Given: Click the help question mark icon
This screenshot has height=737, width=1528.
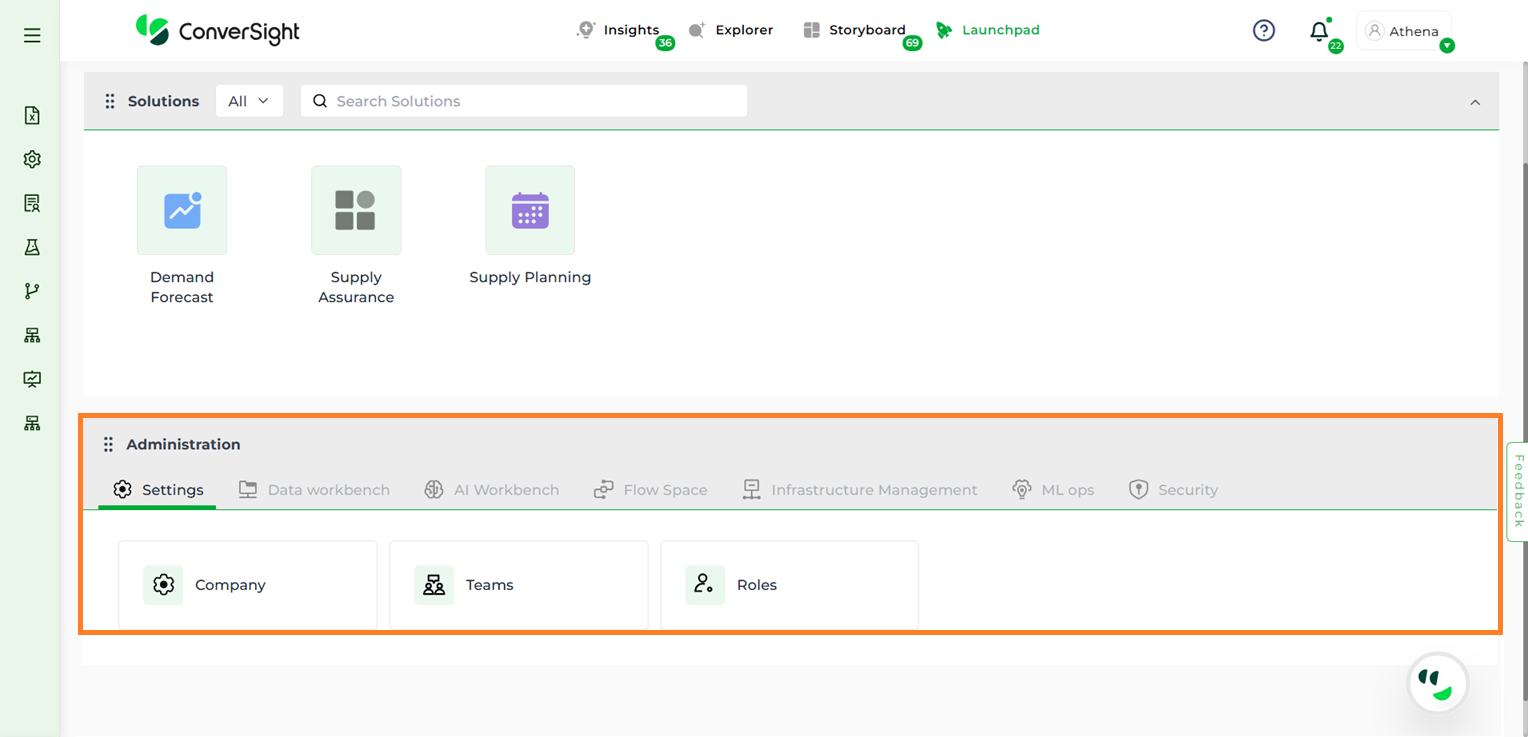Looking at the screenshot, I should click(x=1264, y=31).
